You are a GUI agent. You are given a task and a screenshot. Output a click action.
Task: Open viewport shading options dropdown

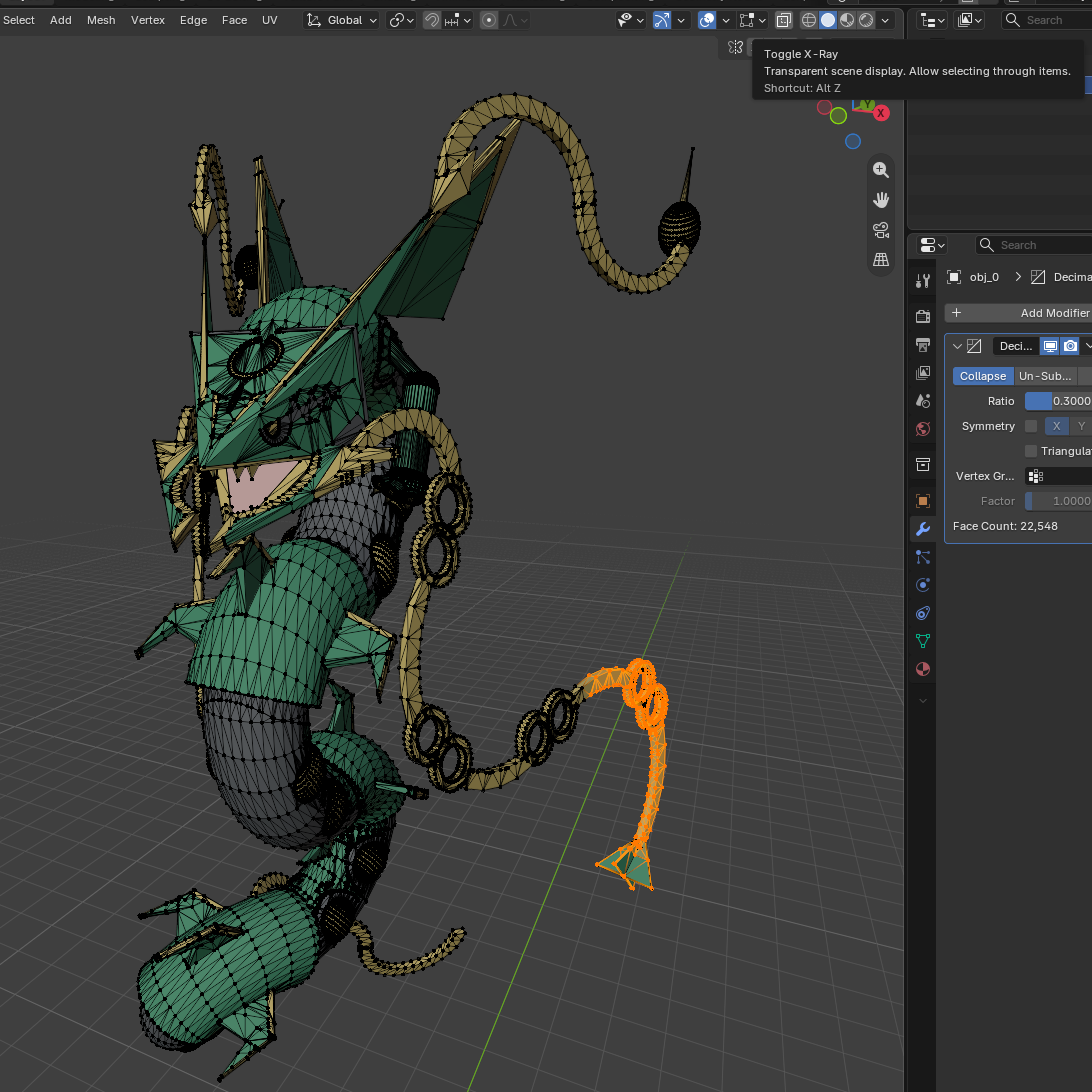tap(885, 20)
